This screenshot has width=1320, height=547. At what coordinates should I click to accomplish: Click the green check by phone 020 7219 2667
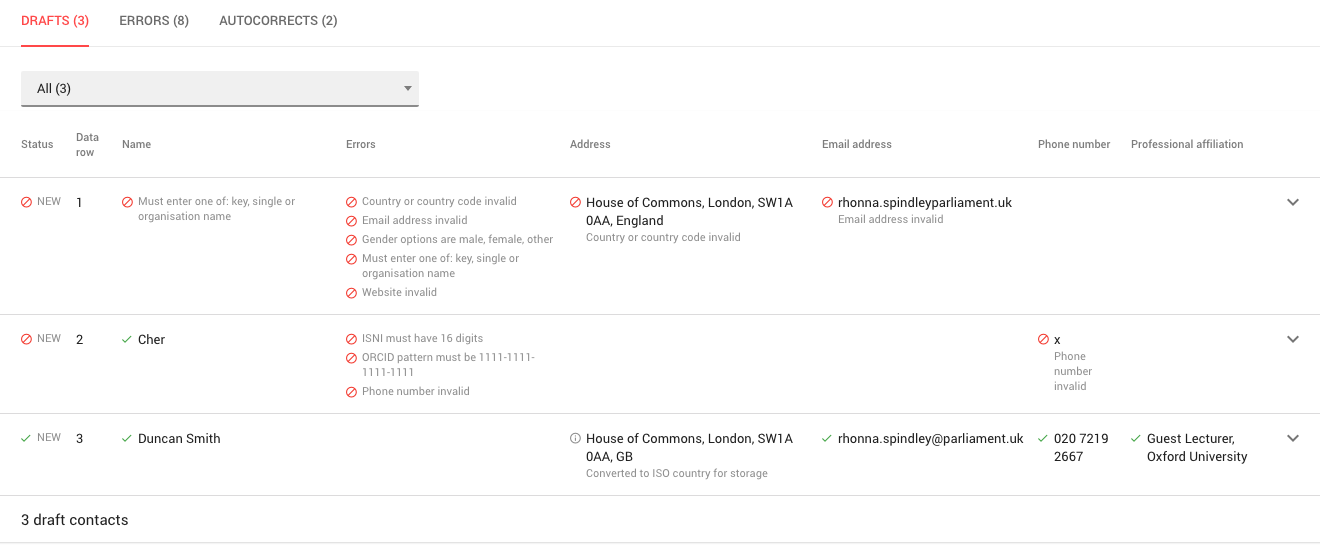click(x=1043, y=439)
